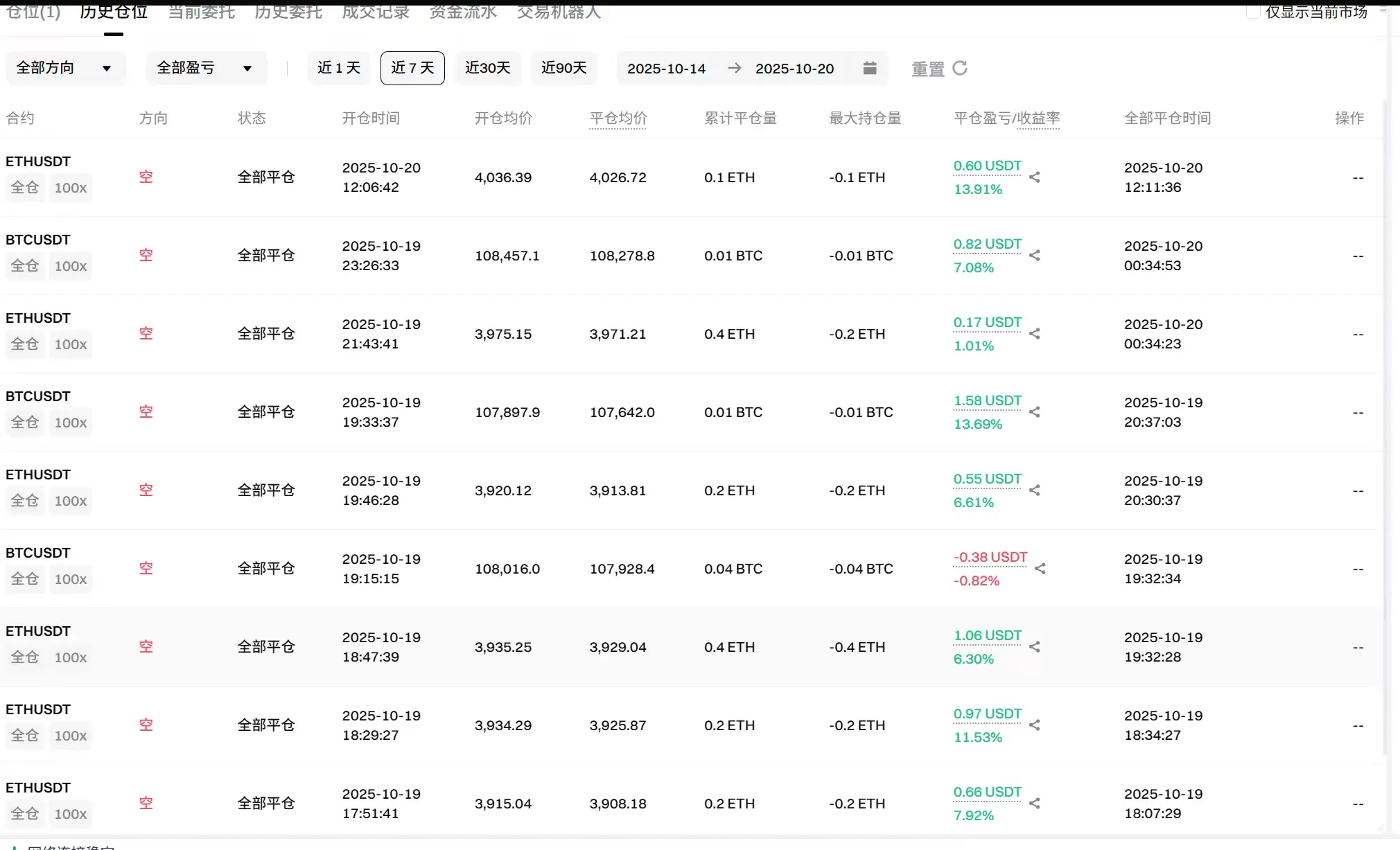
Task: Share the 0.17 USDT ETHUSDT trade
Action: [1035, 334]
